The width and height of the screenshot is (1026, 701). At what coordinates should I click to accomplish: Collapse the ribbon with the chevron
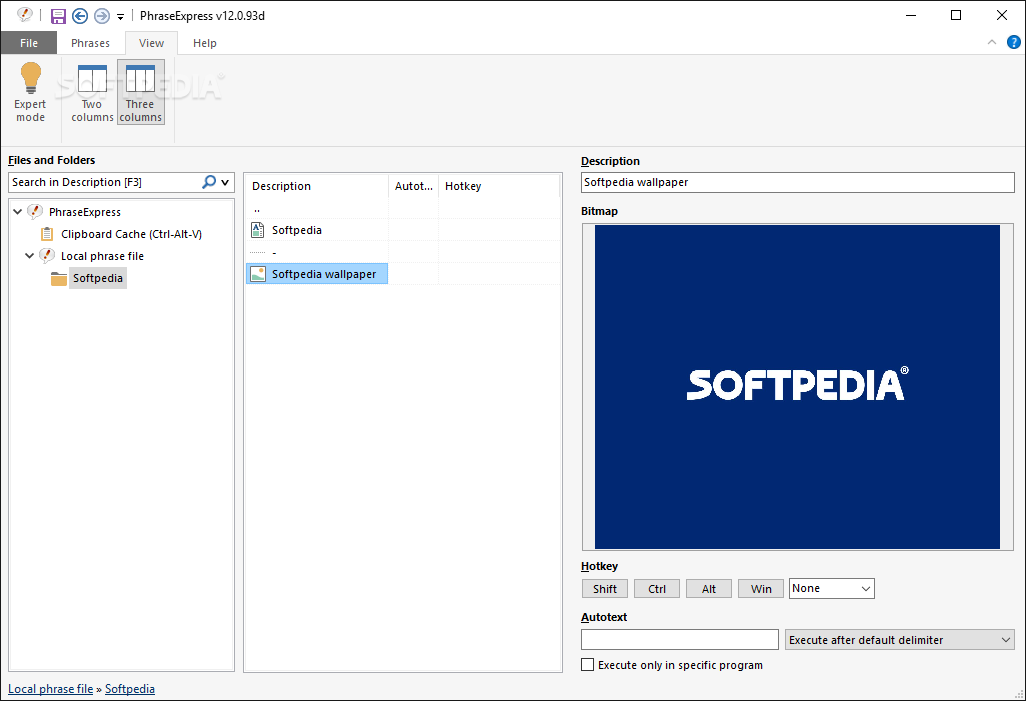coord(992,42)
